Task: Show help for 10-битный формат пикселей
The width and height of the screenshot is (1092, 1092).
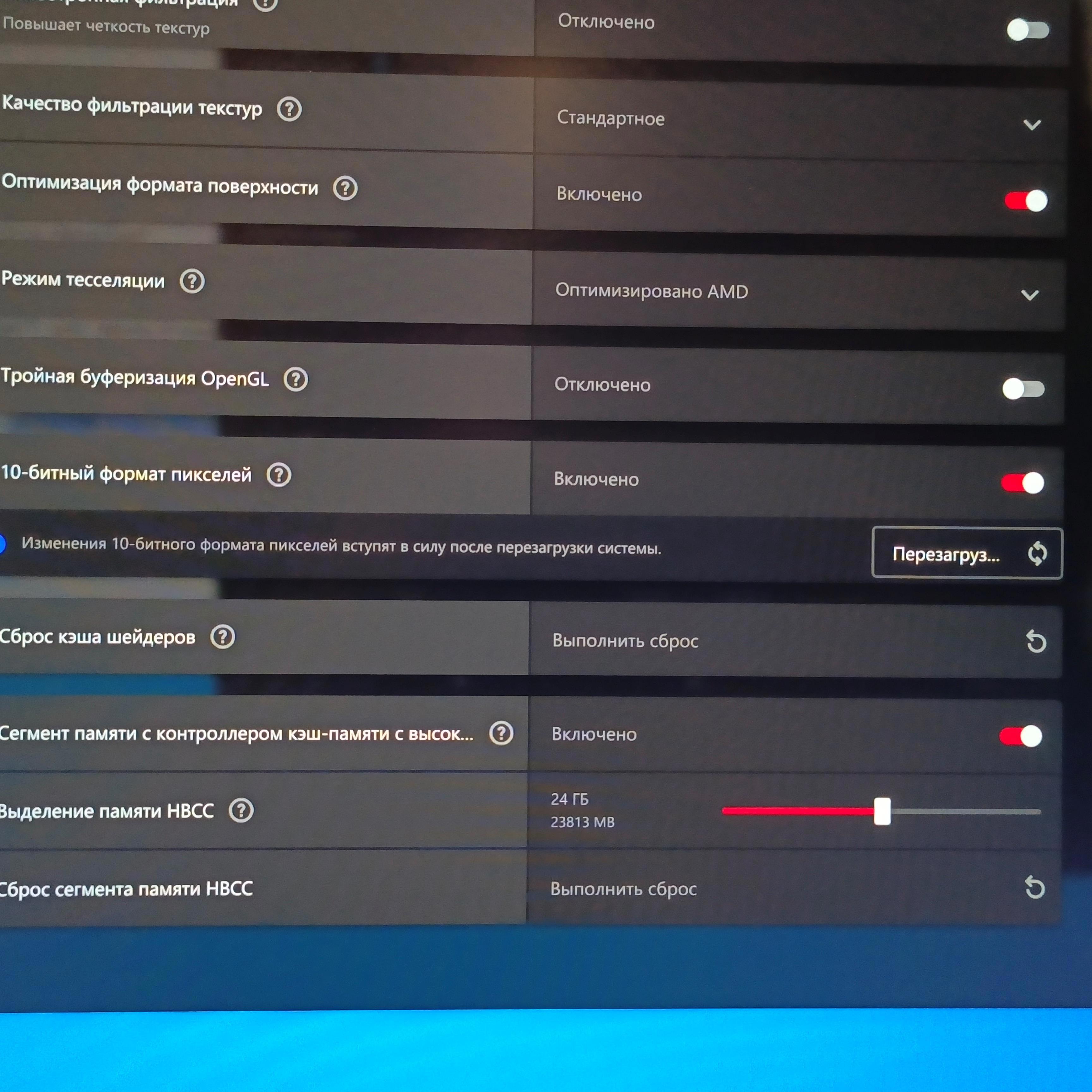Action: pos(279,475)
